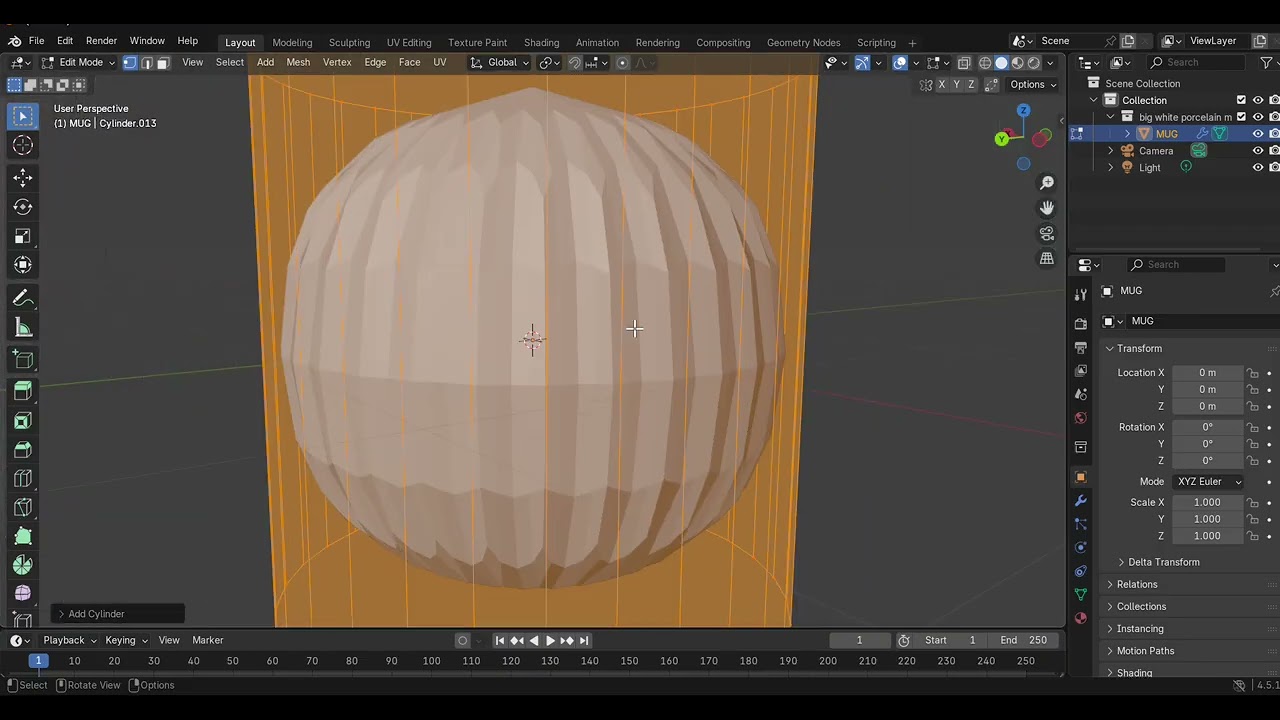Screen dimensions: 1280x720
Task: Select the Transform tool
Action: pos(23,265)
